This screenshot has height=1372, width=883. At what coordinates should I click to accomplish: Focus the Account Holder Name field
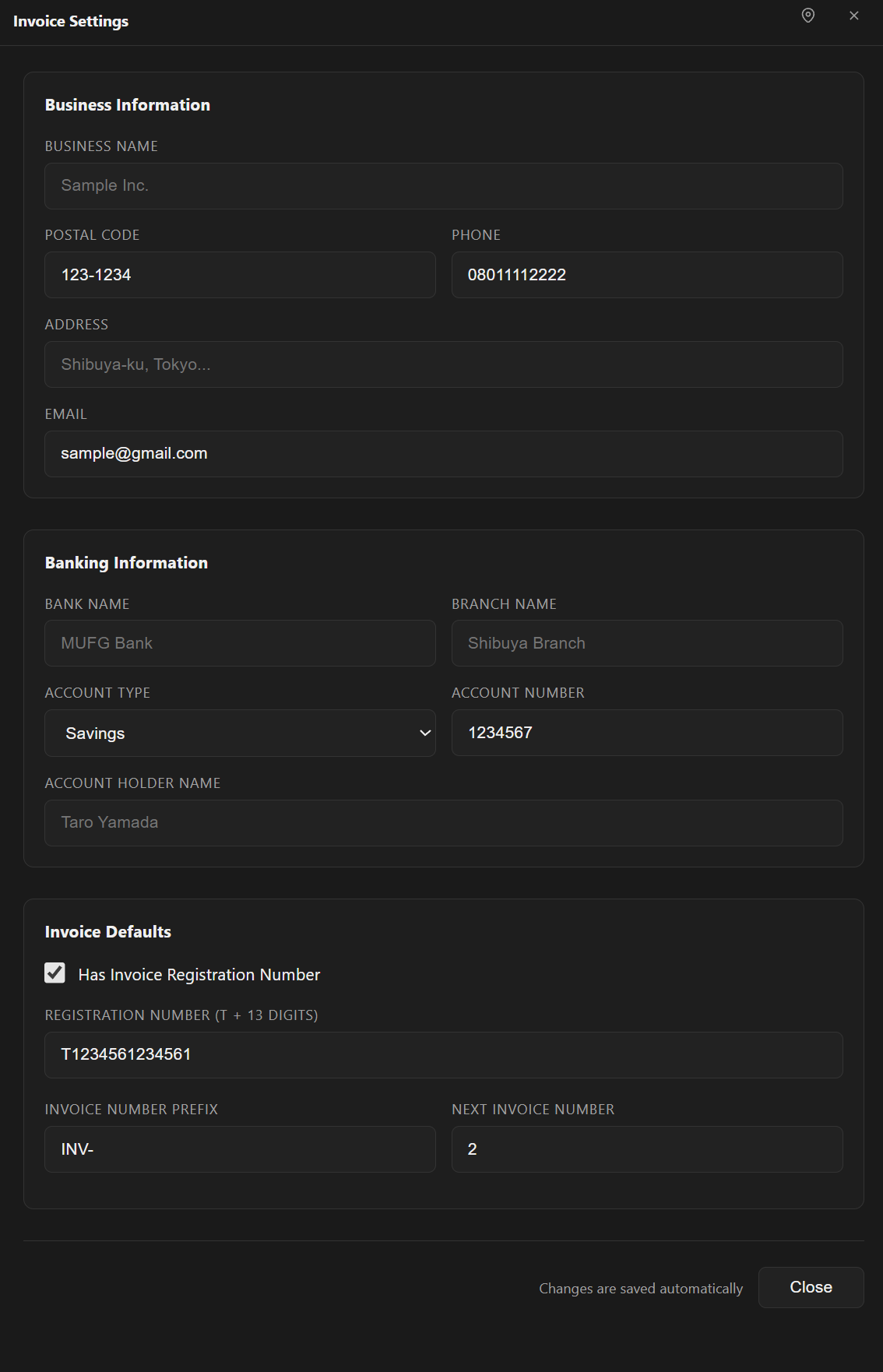tap(444, 823)
